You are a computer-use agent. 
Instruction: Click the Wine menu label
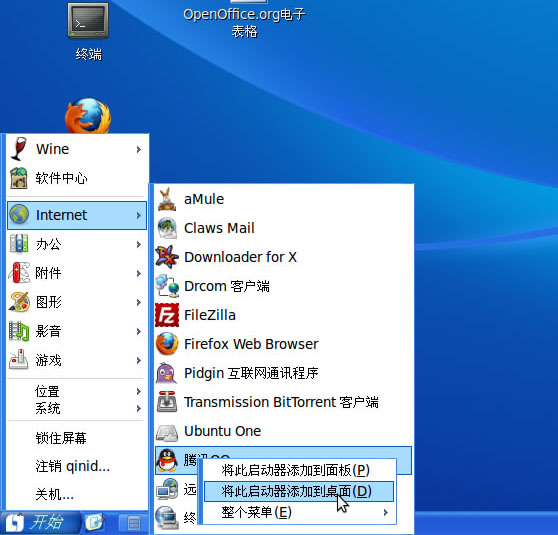tap(52, 149)
